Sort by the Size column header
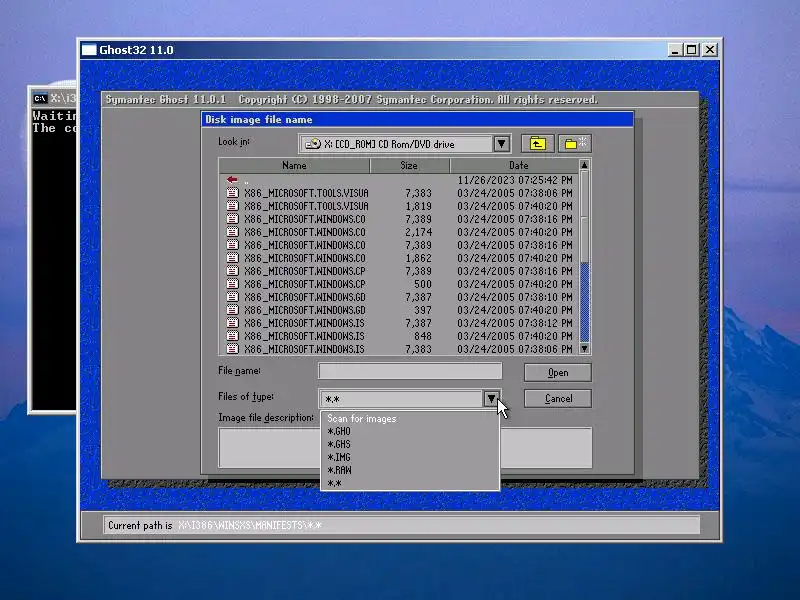 [409, 165]
